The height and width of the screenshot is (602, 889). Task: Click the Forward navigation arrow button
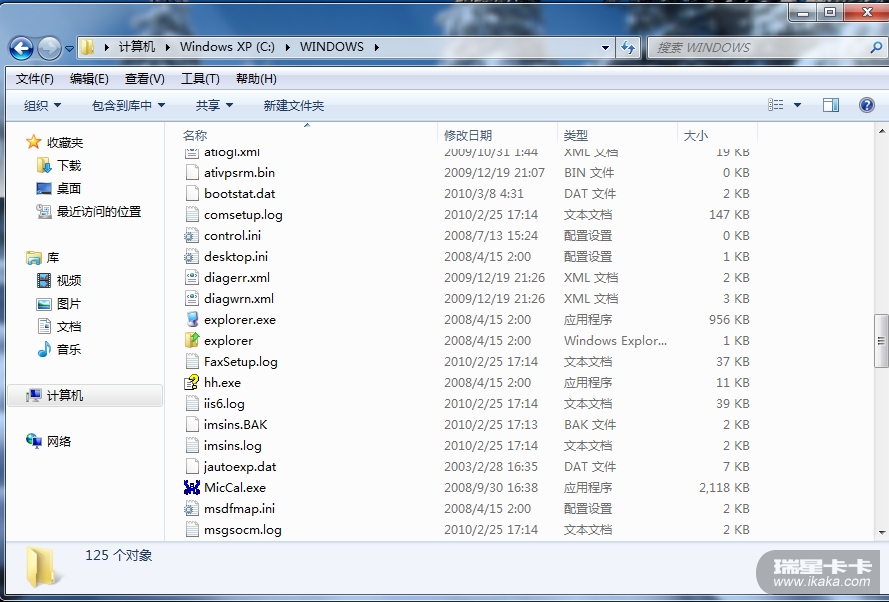(49, 48)
